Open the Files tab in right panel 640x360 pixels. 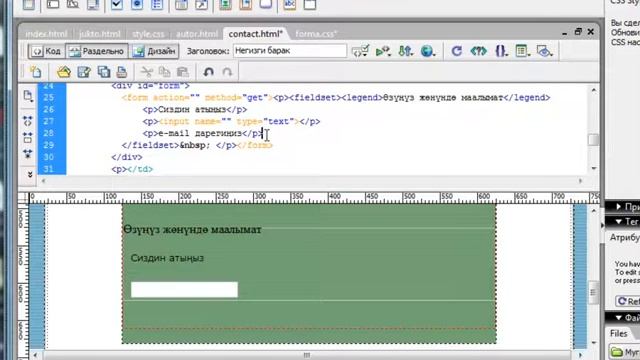click(x=618, y=333)
